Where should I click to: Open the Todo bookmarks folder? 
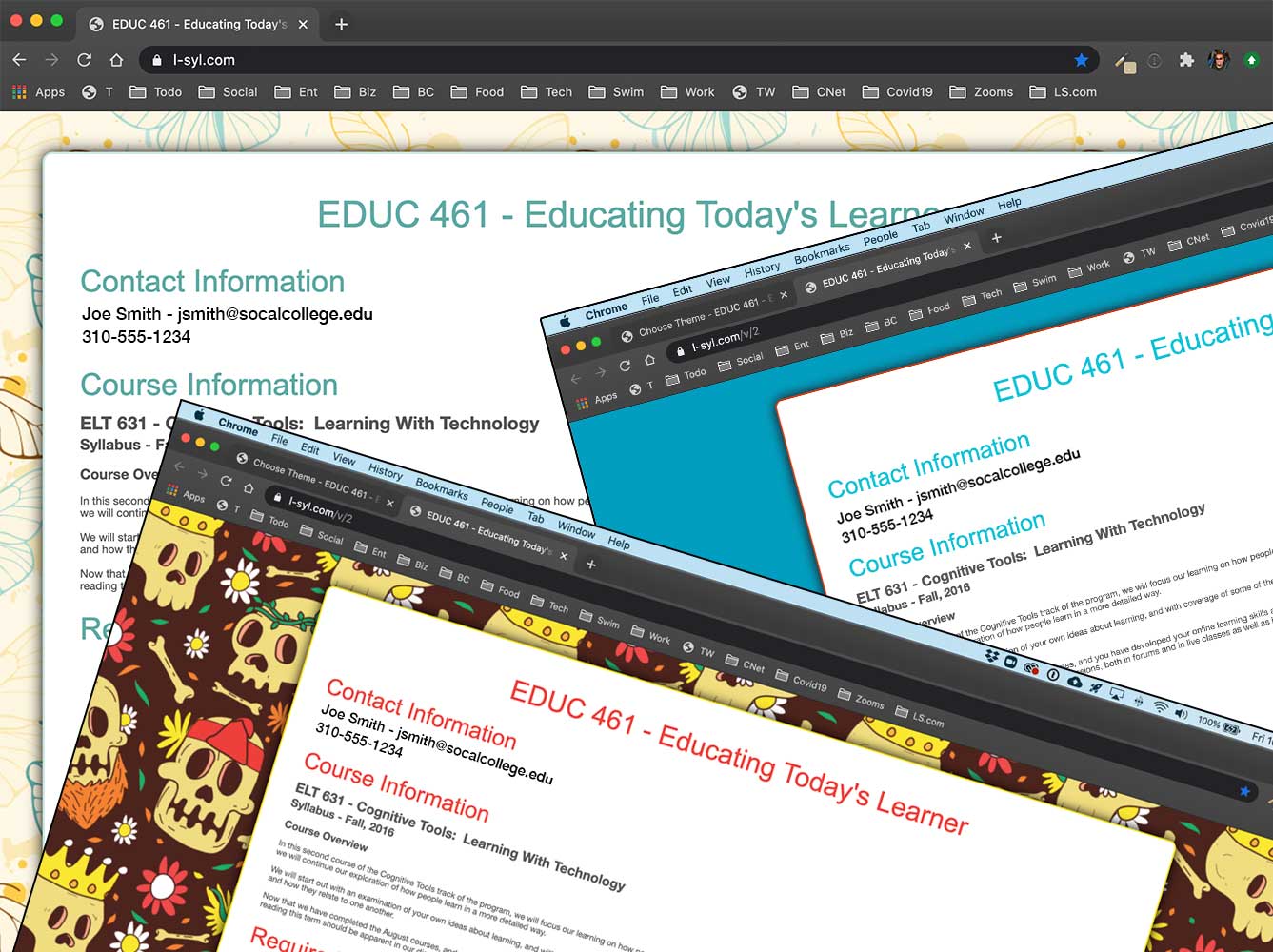tap(155, 92)
